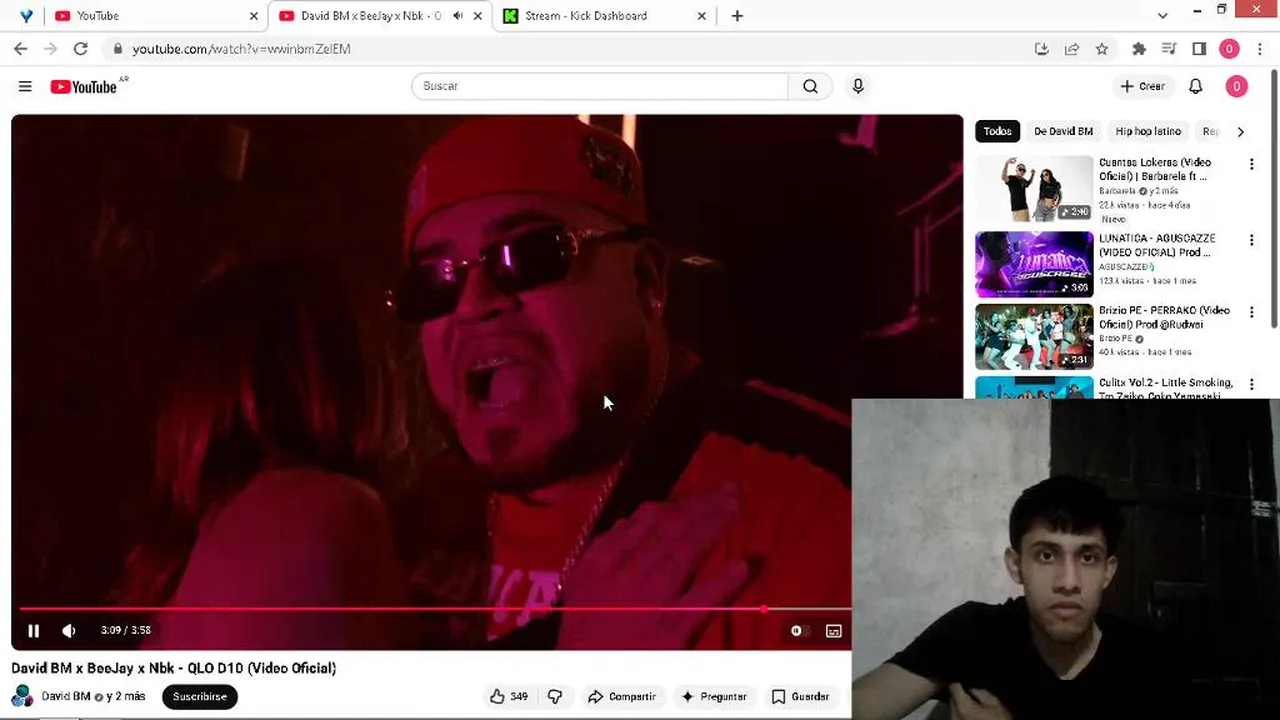
Task: Open a new browser tab
Action: pyautogui.click(x=737, y=16)
